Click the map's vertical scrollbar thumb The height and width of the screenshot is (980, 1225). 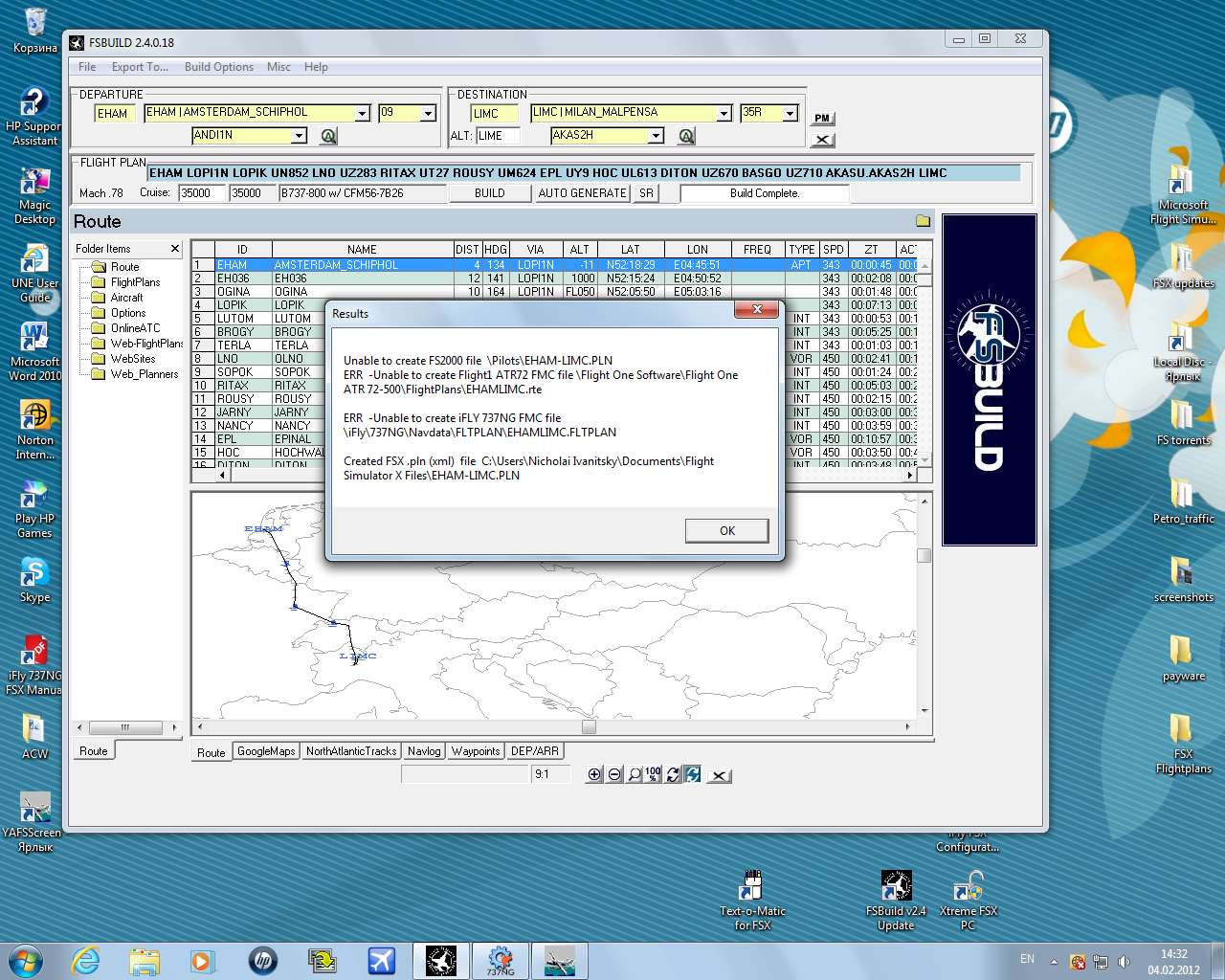tap(924, 555)
